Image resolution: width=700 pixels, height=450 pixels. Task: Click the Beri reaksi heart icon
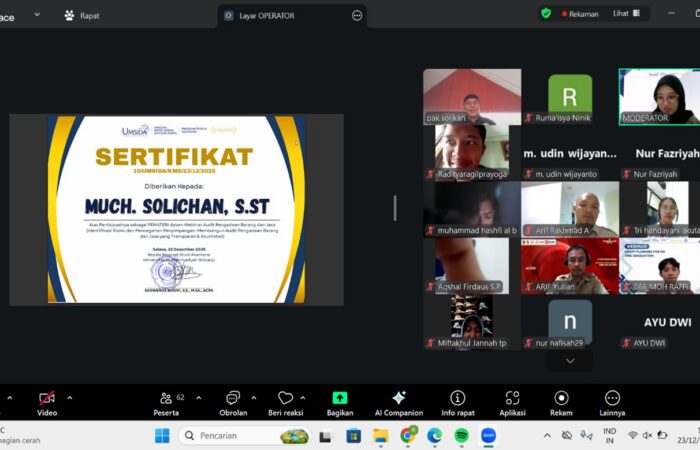coord(286,398)
